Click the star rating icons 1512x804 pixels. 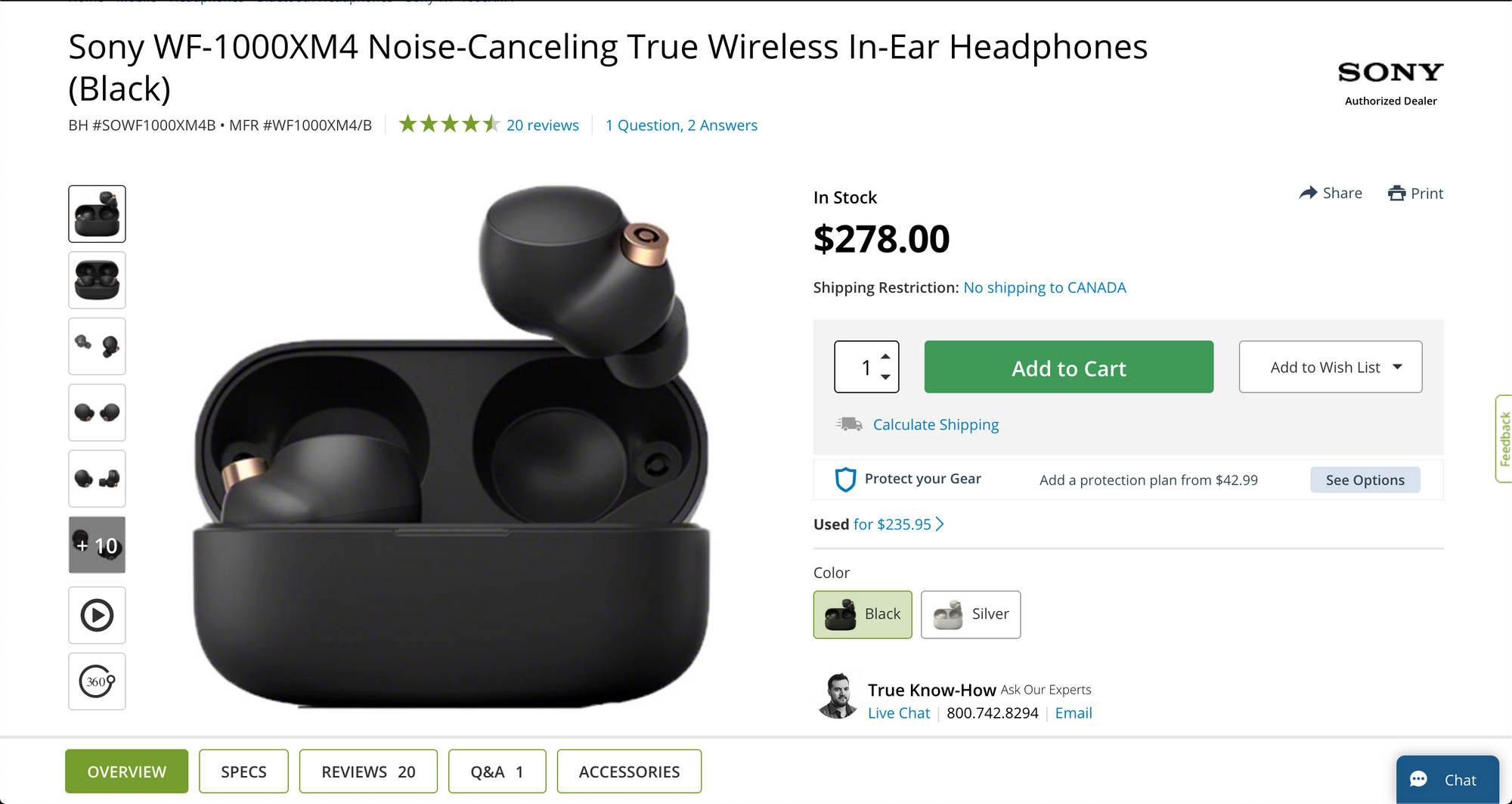[x=449, y=124]
